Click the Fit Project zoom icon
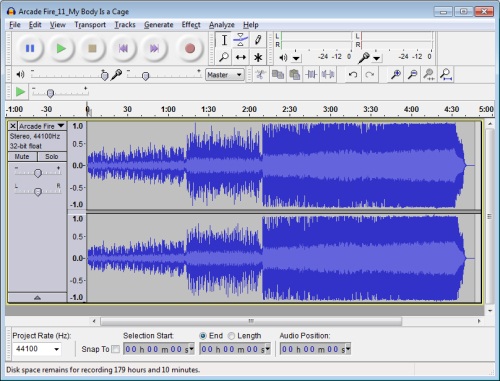 coord(446,74)
